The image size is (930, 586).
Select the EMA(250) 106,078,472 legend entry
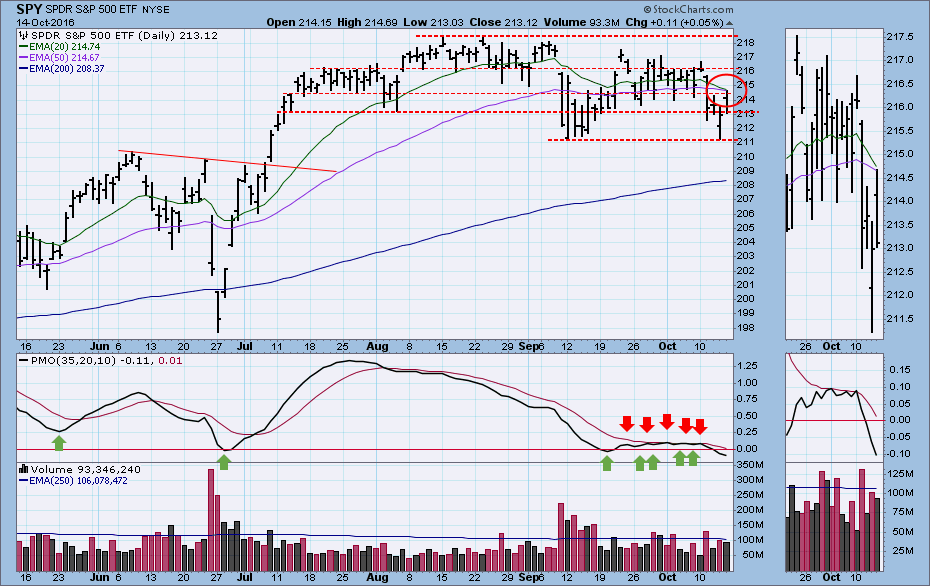pyautogui.click(x=78, y=480)
